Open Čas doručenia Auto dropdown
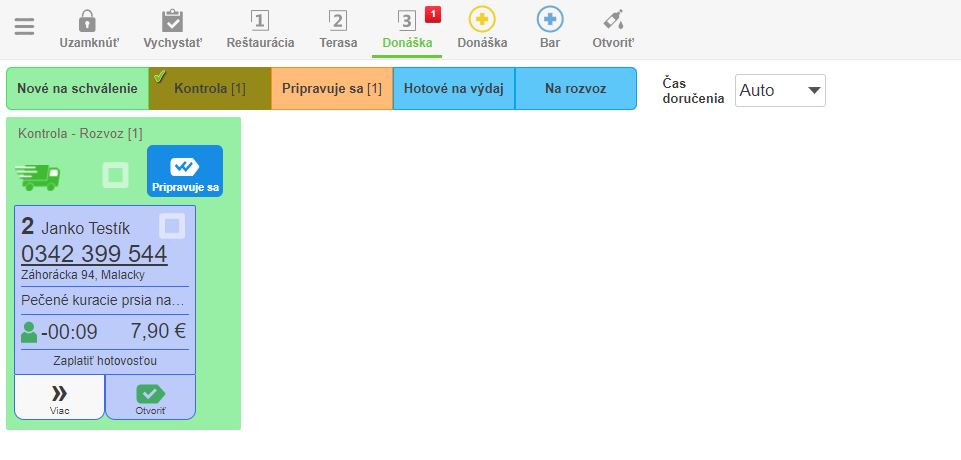 [780, 90]
